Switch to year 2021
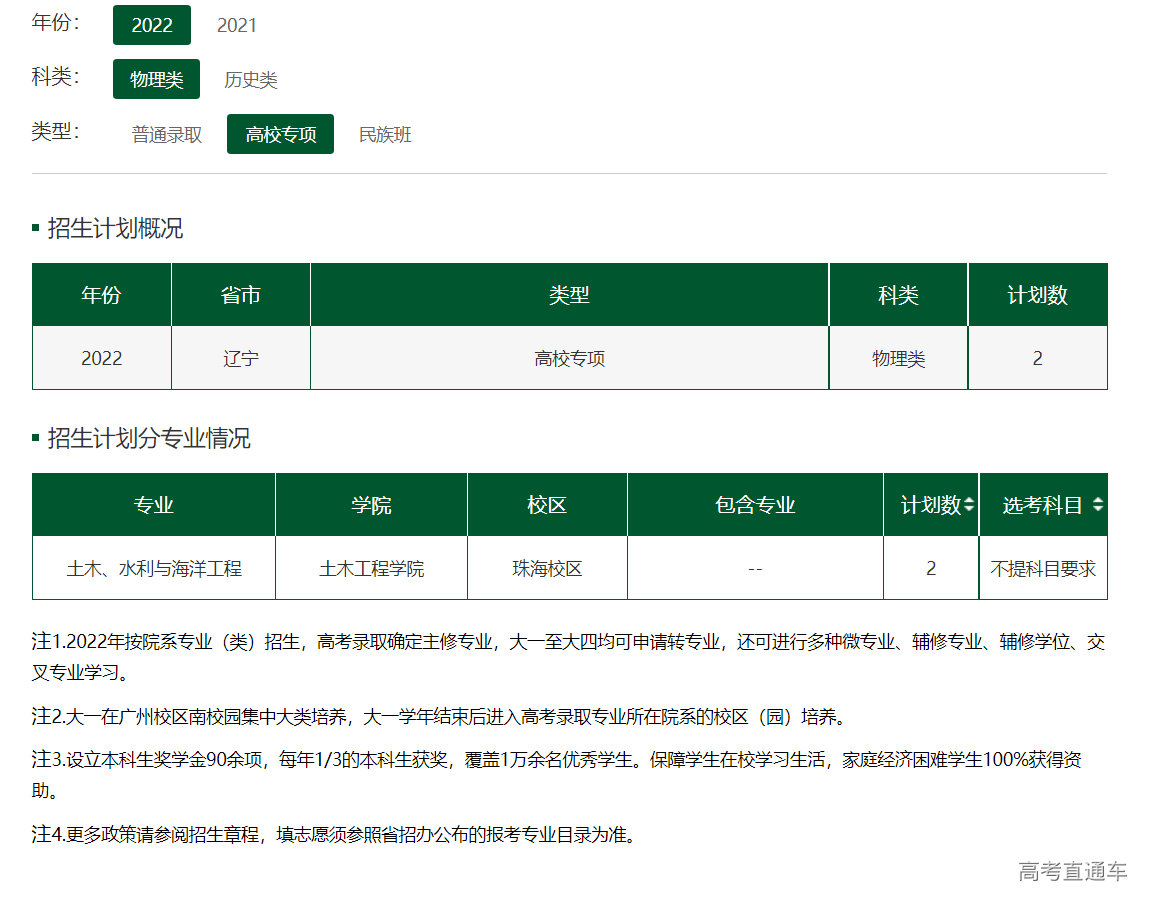This screenshot has width=1156, height=911. (x=237, y=25)
